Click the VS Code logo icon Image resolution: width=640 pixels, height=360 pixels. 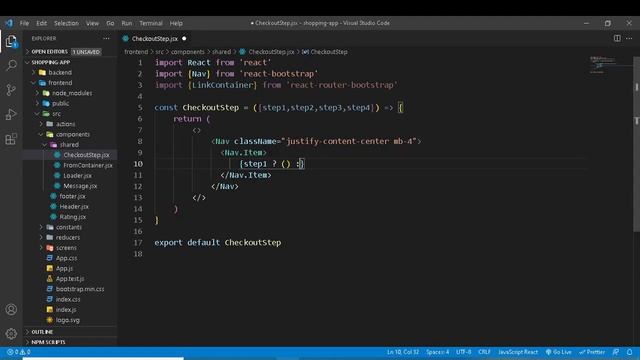coord(9,23)
